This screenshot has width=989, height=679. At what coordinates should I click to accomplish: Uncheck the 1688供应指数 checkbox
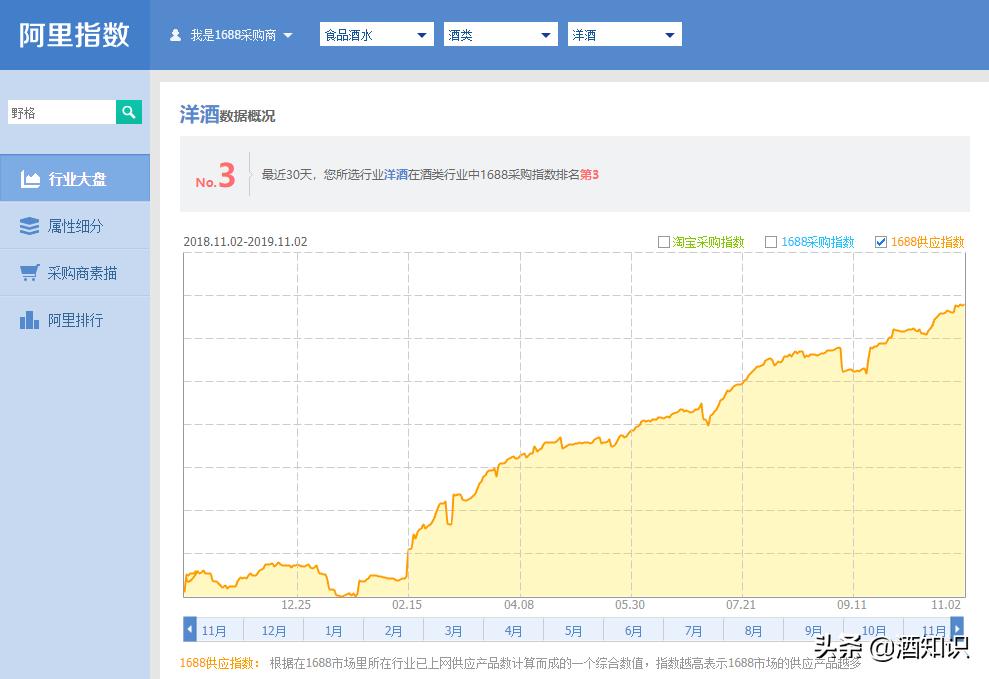point(881,242)
